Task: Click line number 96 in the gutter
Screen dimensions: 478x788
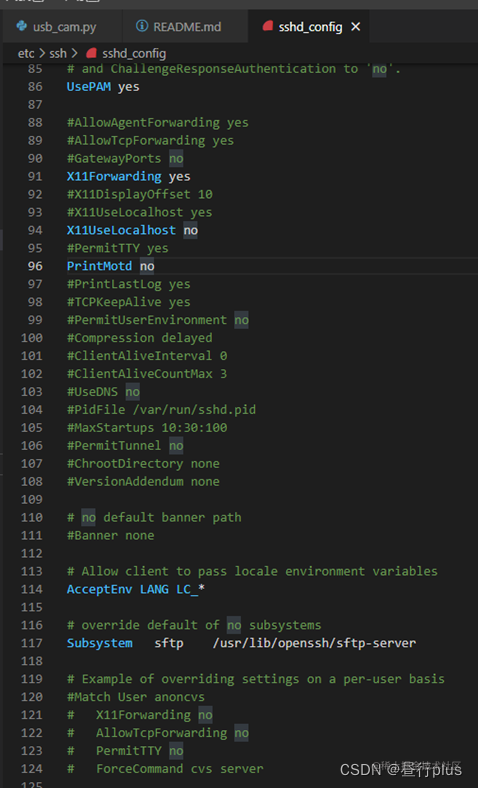Action: pos(35,266)
